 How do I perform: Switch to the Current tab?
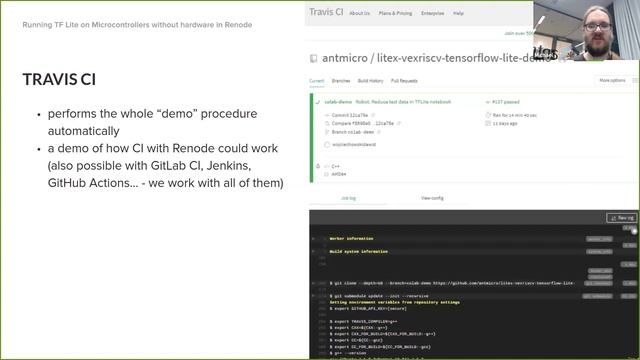click(x=316, y=81)
